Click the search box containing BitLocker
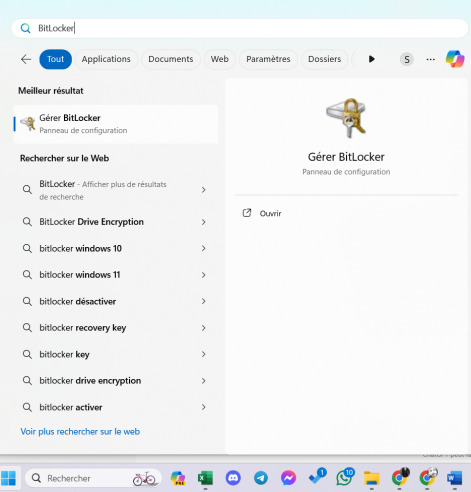 pos(240,28)
